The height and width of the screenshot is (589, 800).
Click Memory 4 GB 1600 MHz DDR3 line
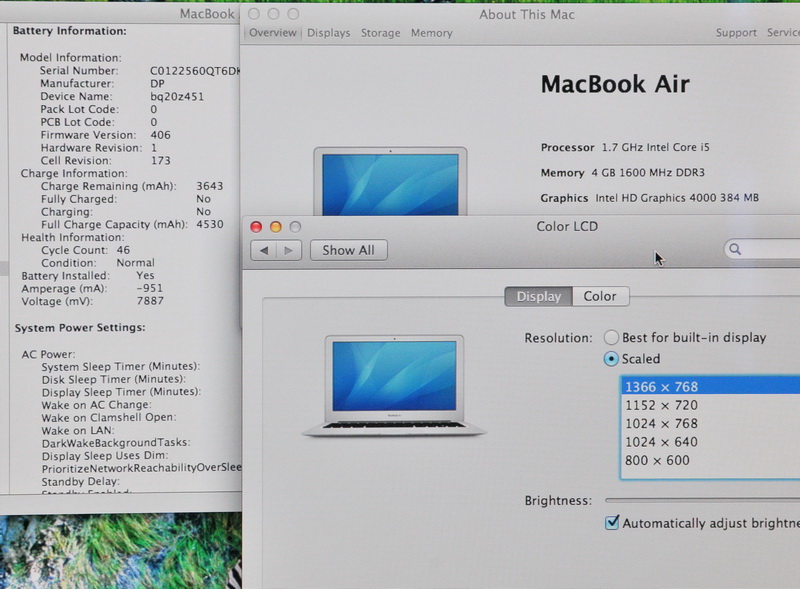(x=622, y=173)
